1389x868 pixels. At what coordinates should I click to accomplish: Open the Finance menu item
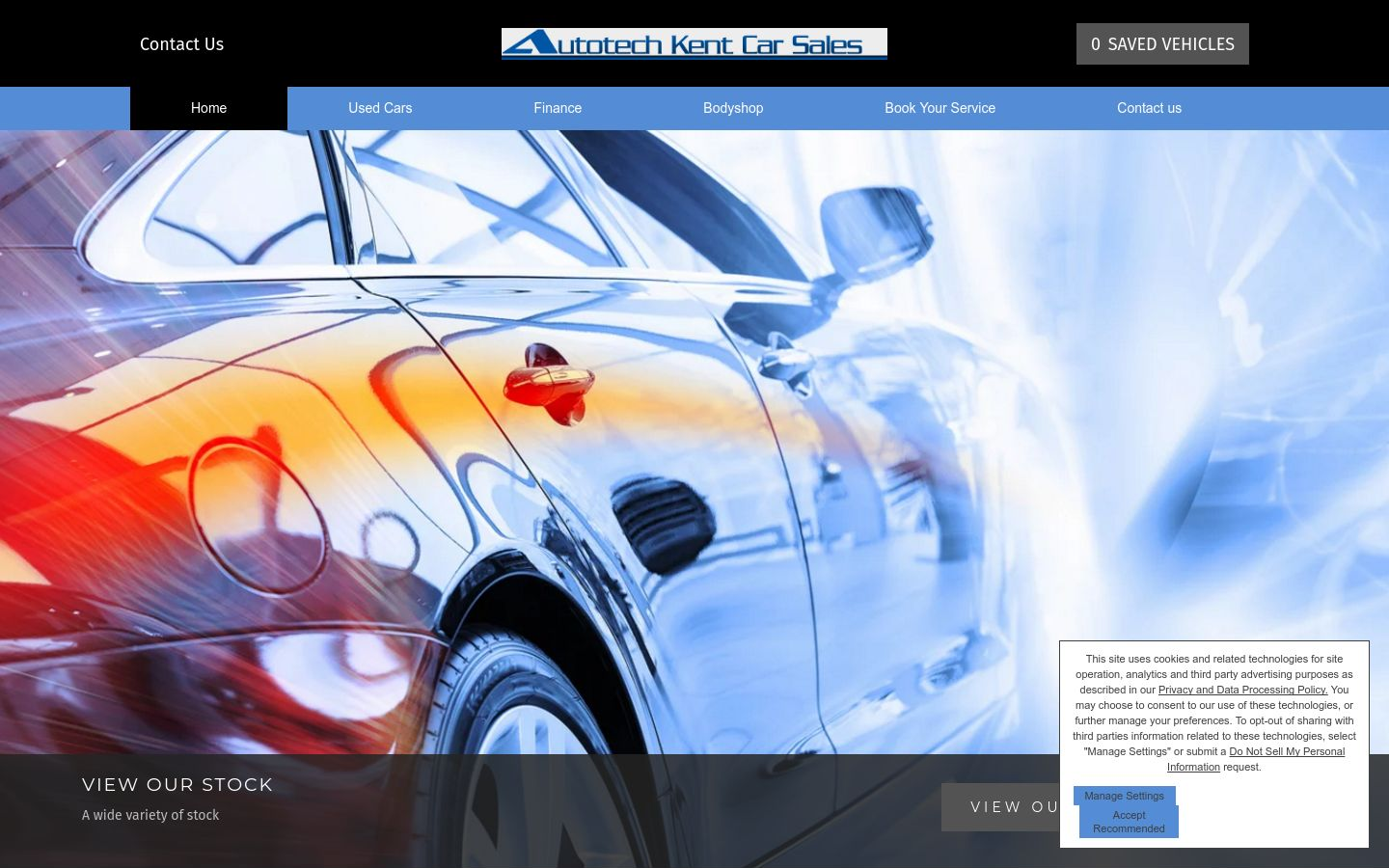[558, 108]
